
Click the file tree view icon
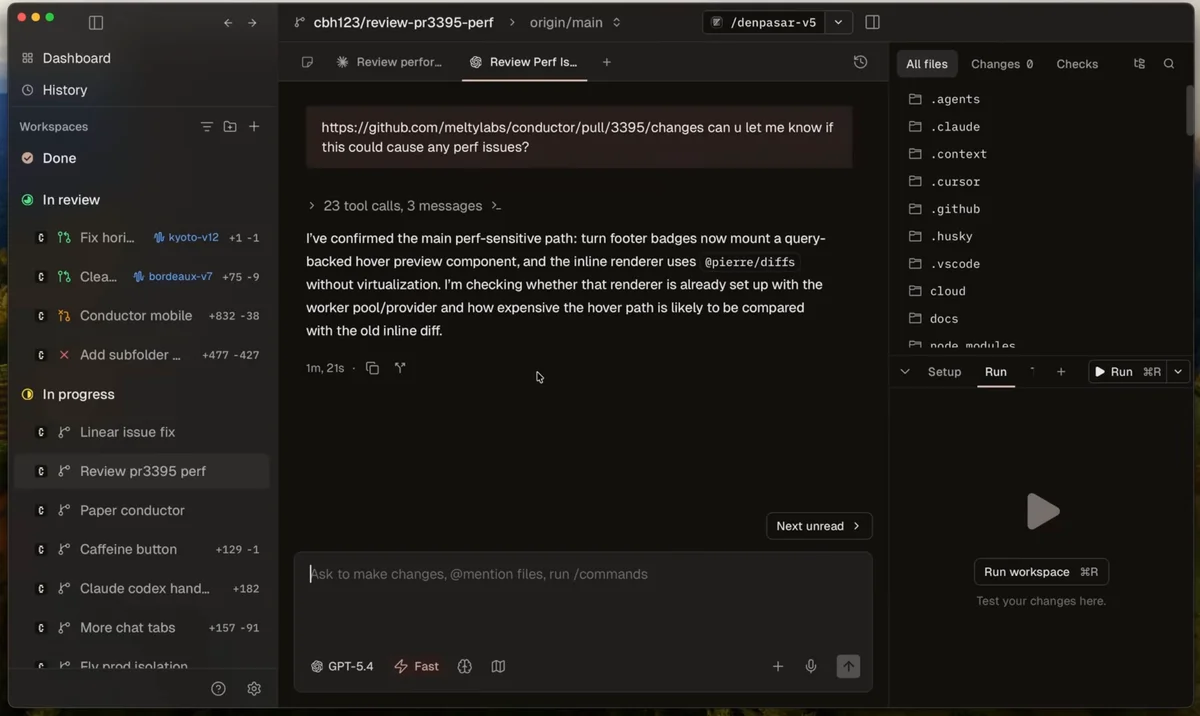click(1139, 64)
